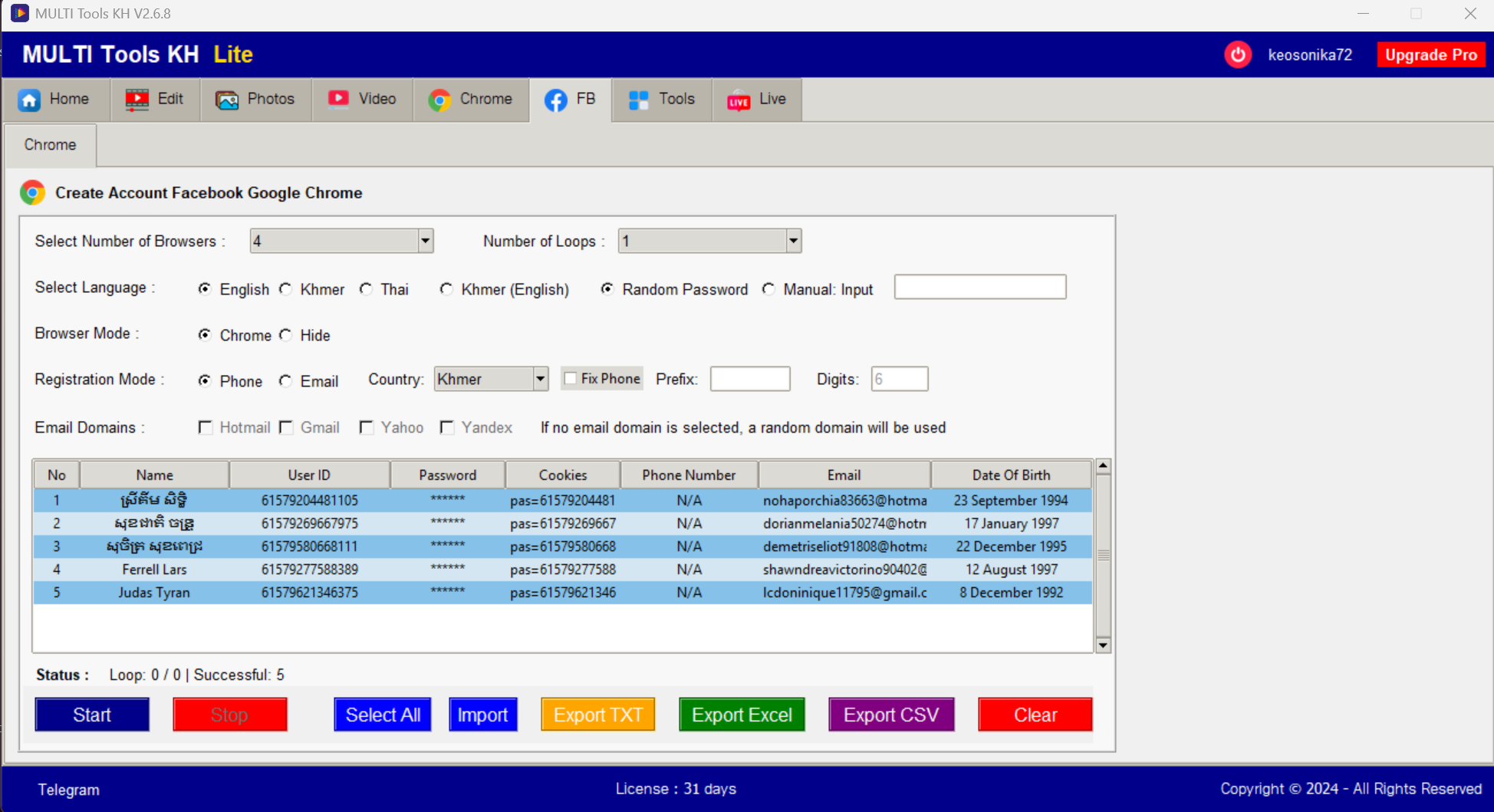
Task: Open the Photos tool icon
Action: pyautogui.click(x=225, y=99)
